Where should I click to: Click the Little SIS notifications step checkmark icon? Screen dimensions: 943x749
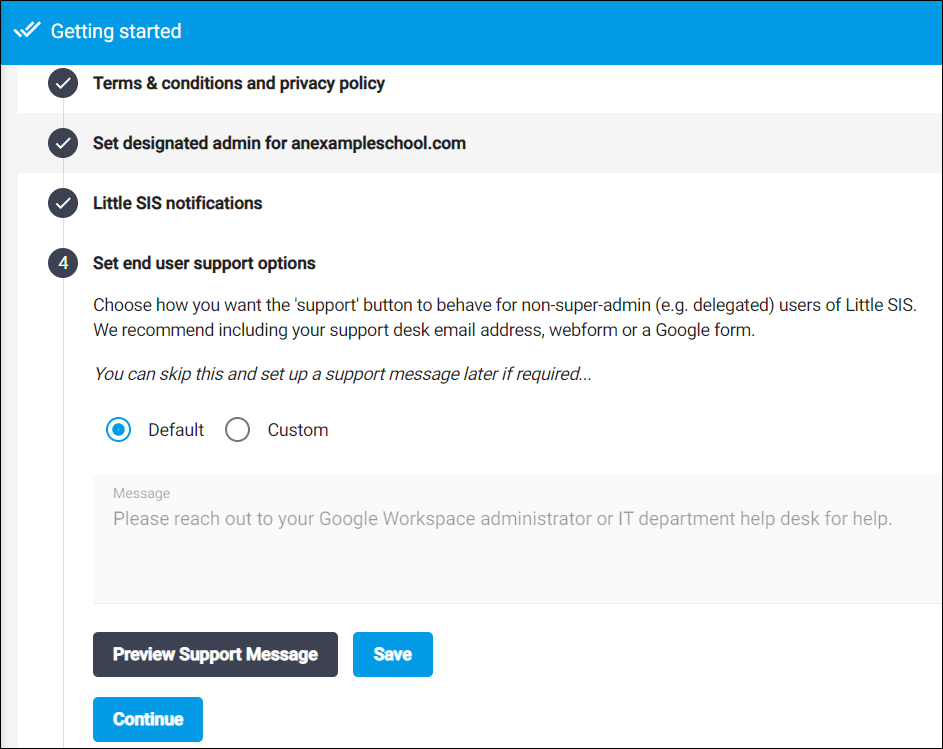tap(63, 203)
